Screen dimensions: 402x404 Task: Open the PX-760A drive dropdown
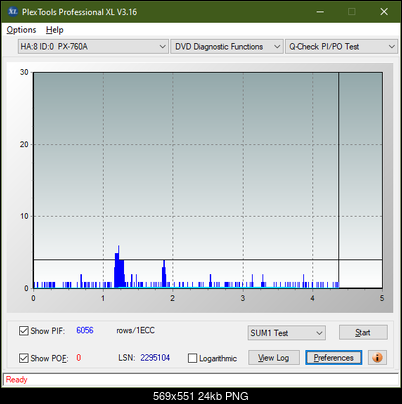93,47
